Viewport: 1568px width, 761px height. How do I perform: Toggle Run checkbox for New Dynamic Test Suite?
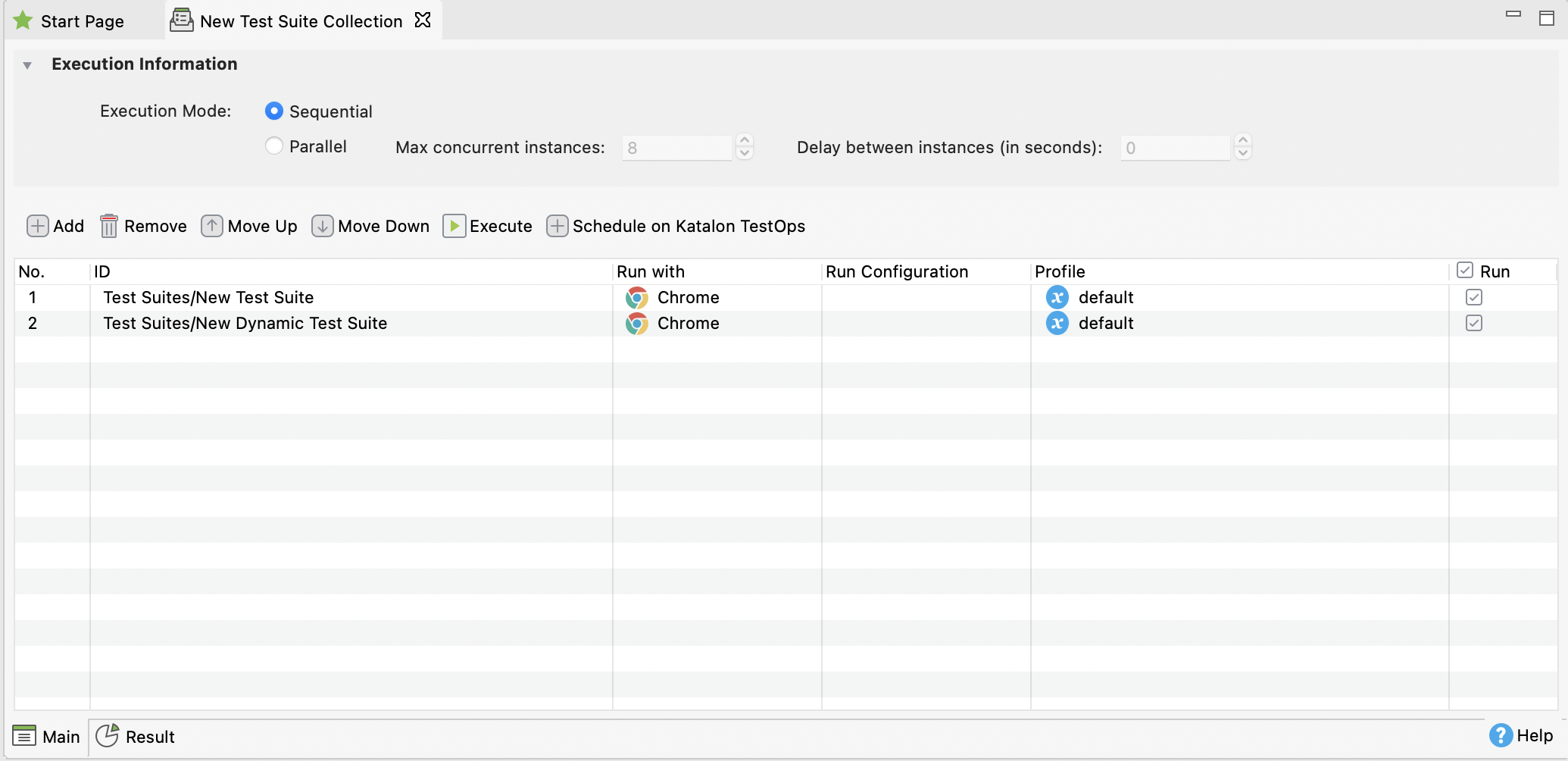click(1473, 323)
